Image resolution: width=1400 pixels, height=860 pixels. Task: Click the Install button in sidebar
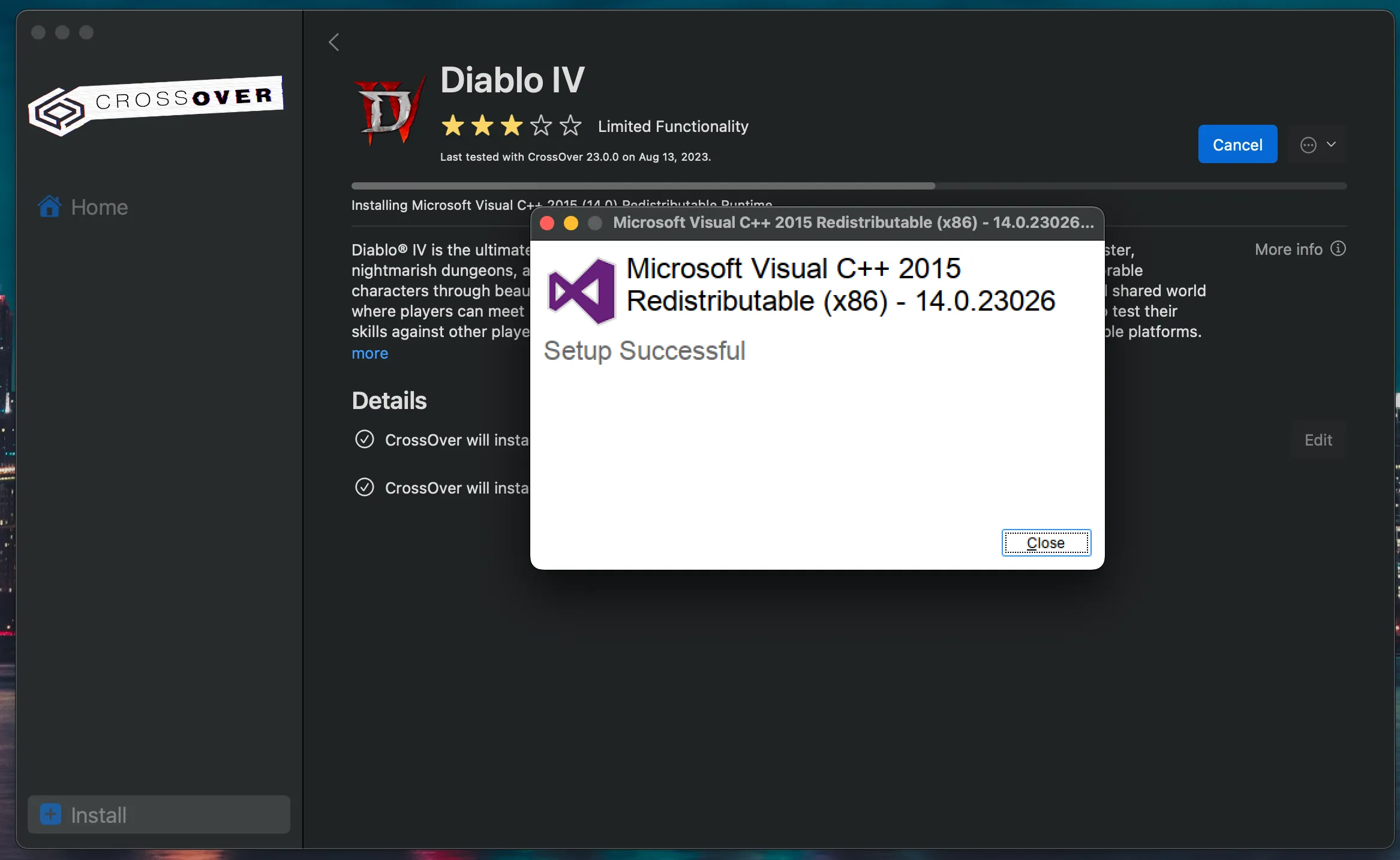[159, 814]
